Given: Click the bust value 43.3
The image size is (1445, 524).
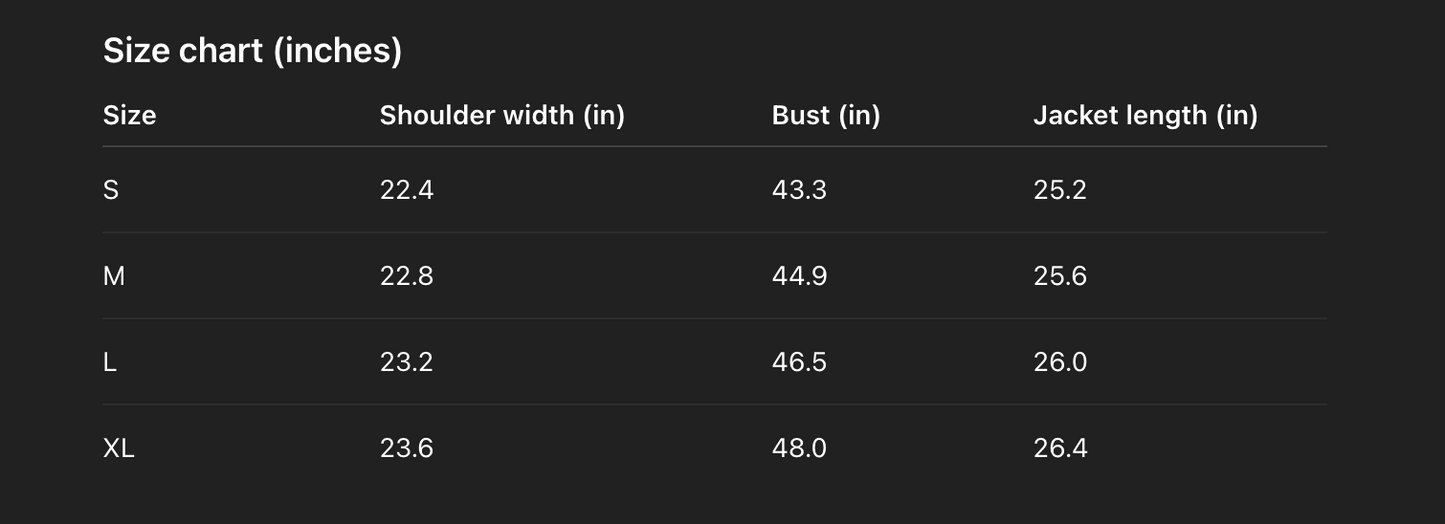Looking at the screenshot, I should click(x=799, y=190).
